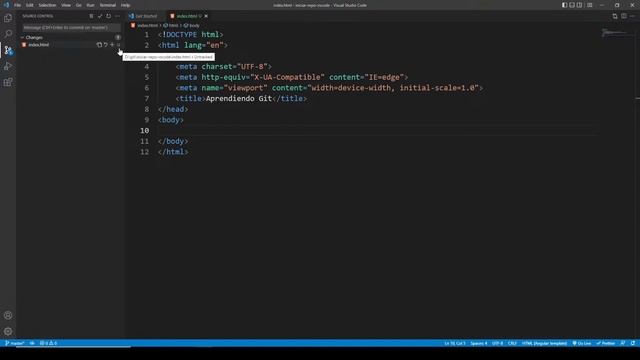Open file icon on index.html change row

point(99,45)
